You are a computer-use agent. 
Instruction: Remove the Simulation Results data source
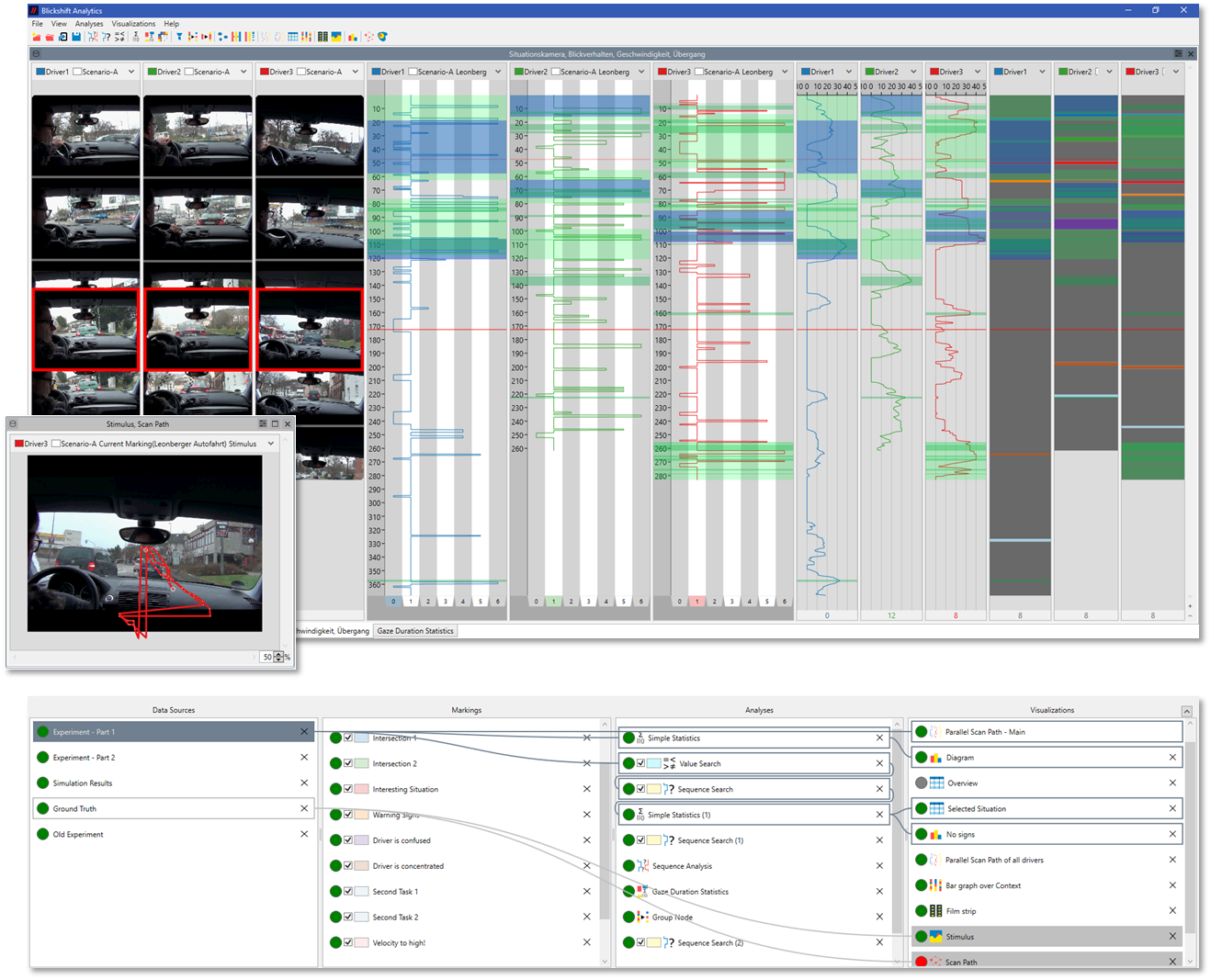(x=304, y=783)
